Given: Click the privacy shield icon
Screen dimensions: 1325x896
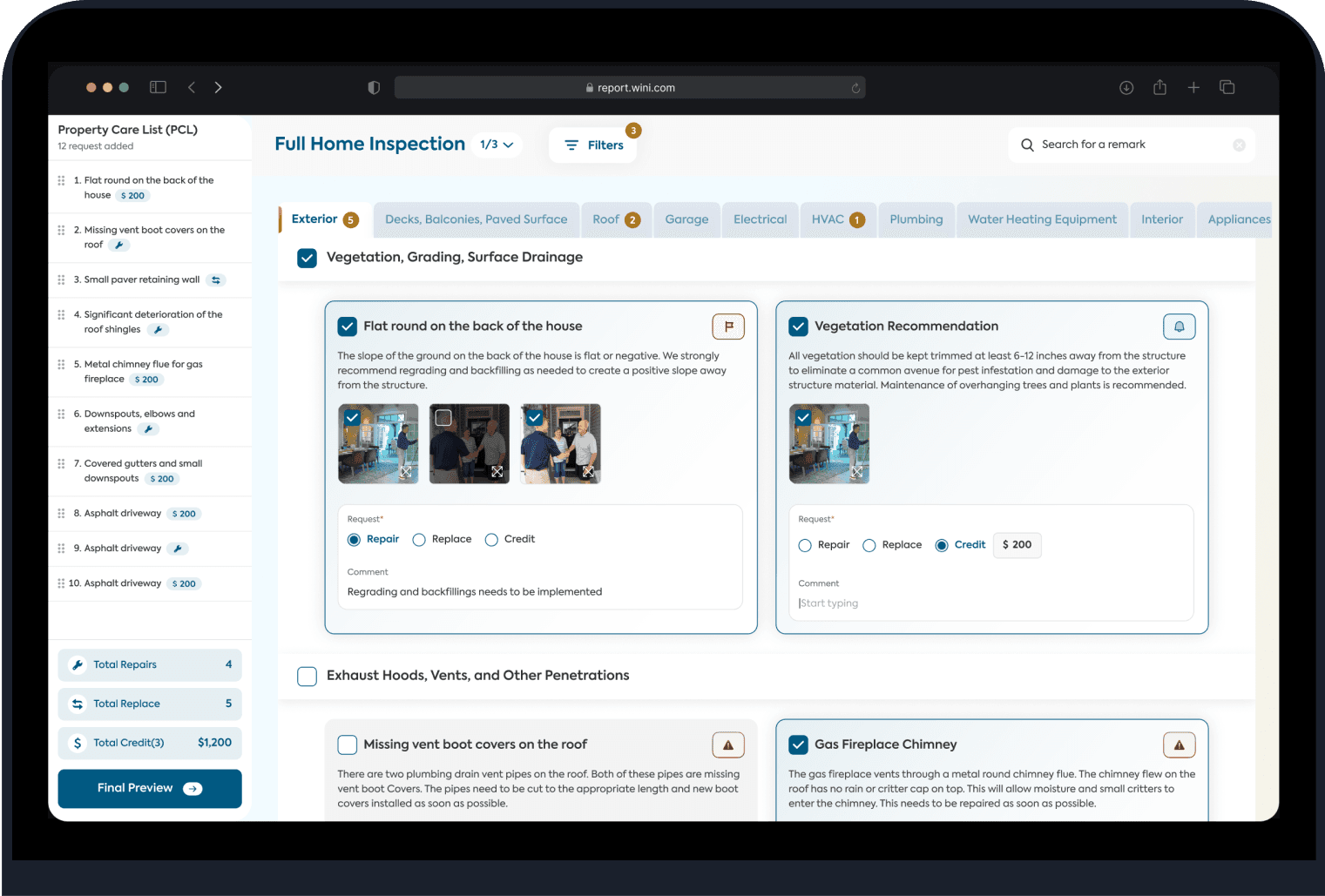Looking at the screenshot, I should click(374, 87).
